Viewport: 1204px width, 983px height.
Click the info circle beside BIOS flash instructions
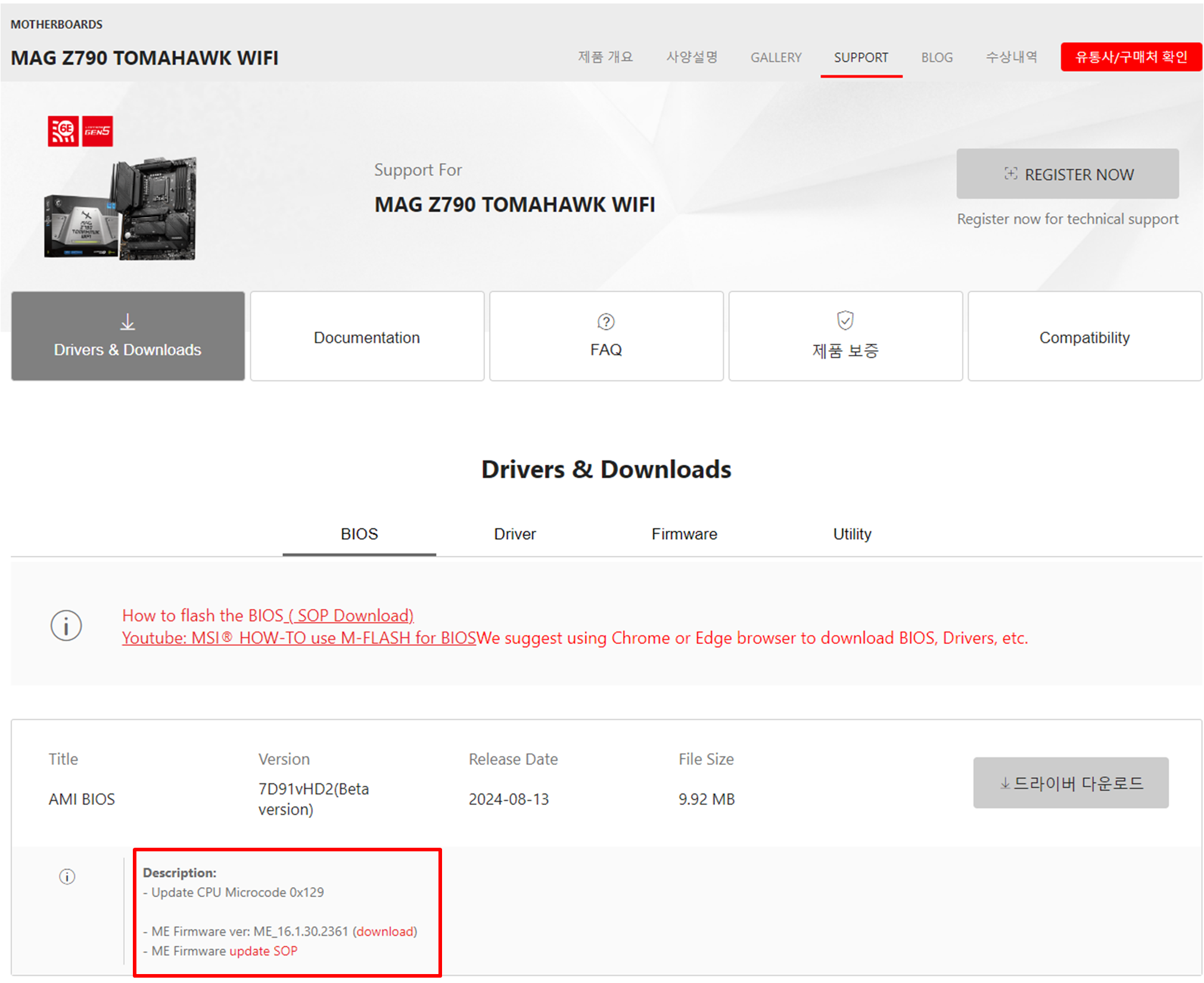click(x=66, y=626)
